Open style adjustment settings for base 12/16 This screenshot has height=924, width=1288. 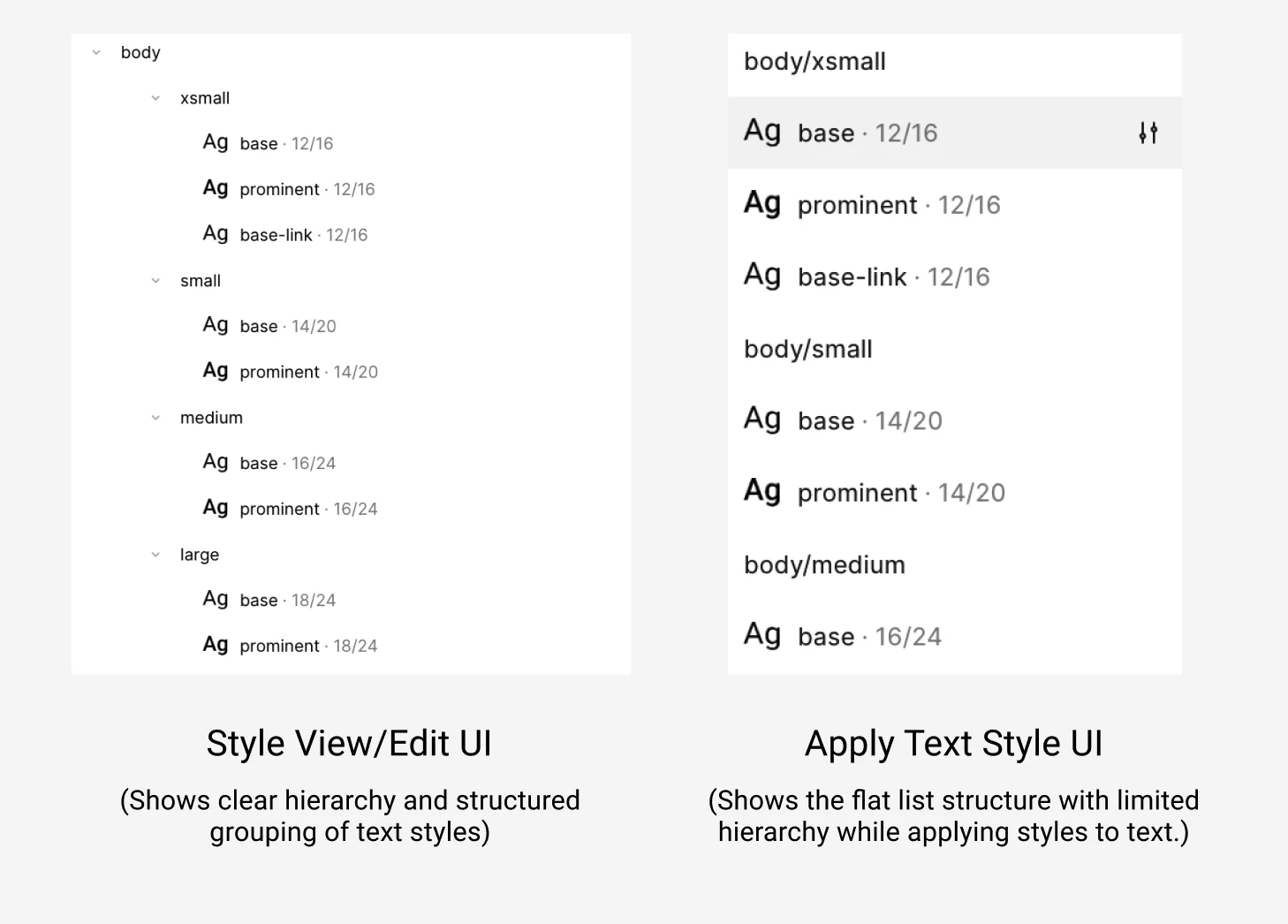[1148, 133]
